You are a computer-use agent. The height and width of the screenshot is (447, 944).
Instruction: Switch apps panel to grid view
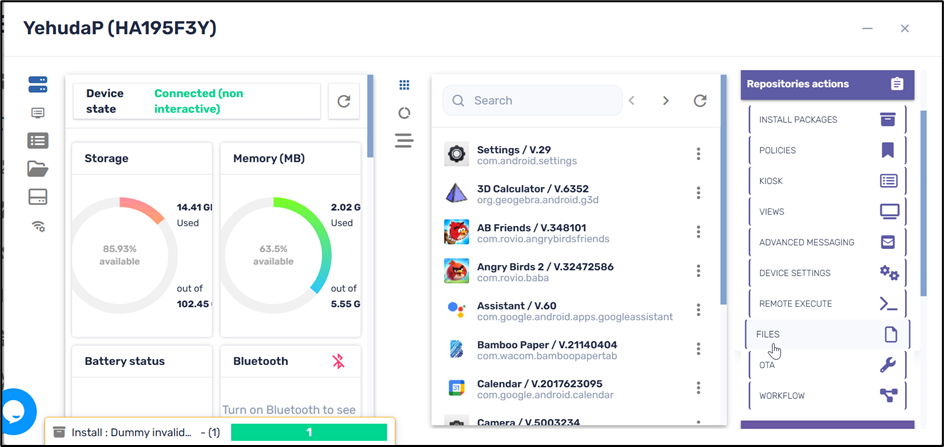click(405, 85)
